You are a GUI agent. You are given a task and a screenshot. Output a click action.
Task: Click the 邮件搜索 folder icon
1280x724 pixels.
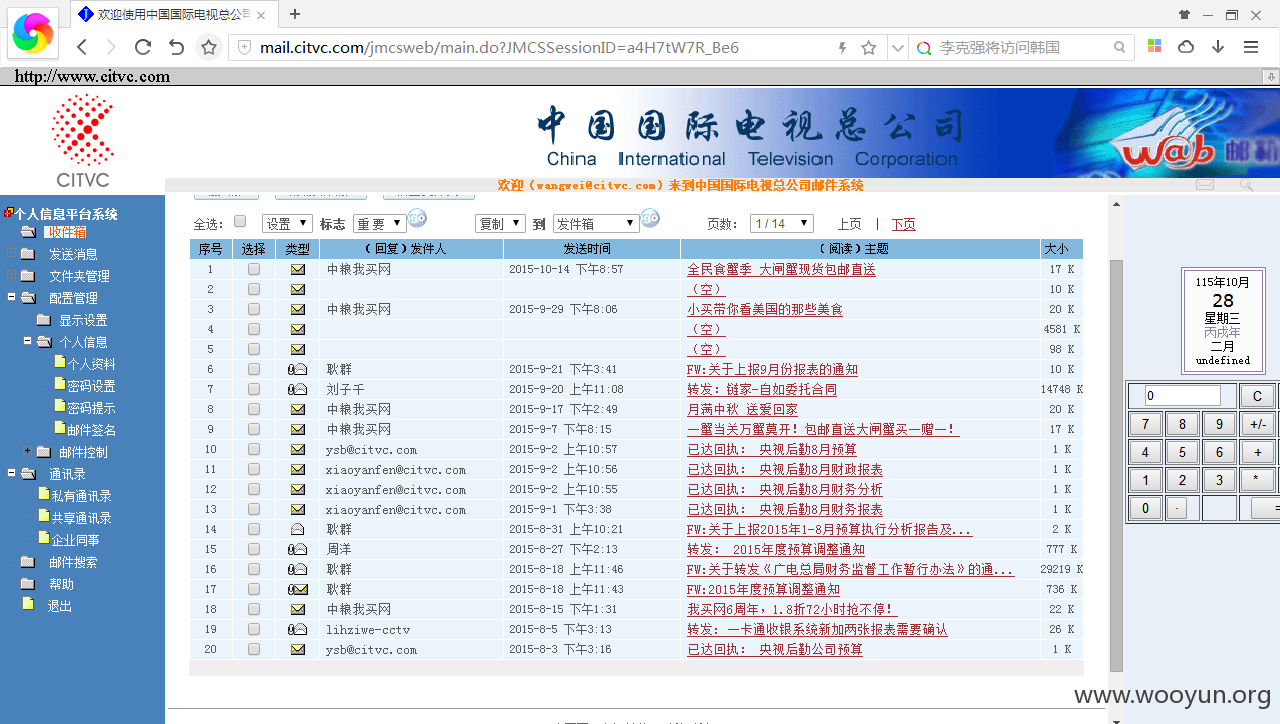[x=27, y=562]
